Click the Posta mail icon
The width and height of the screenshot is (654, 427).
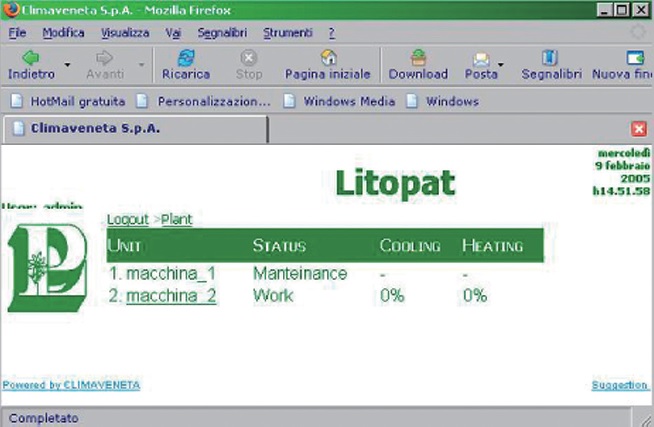point(480,58)
